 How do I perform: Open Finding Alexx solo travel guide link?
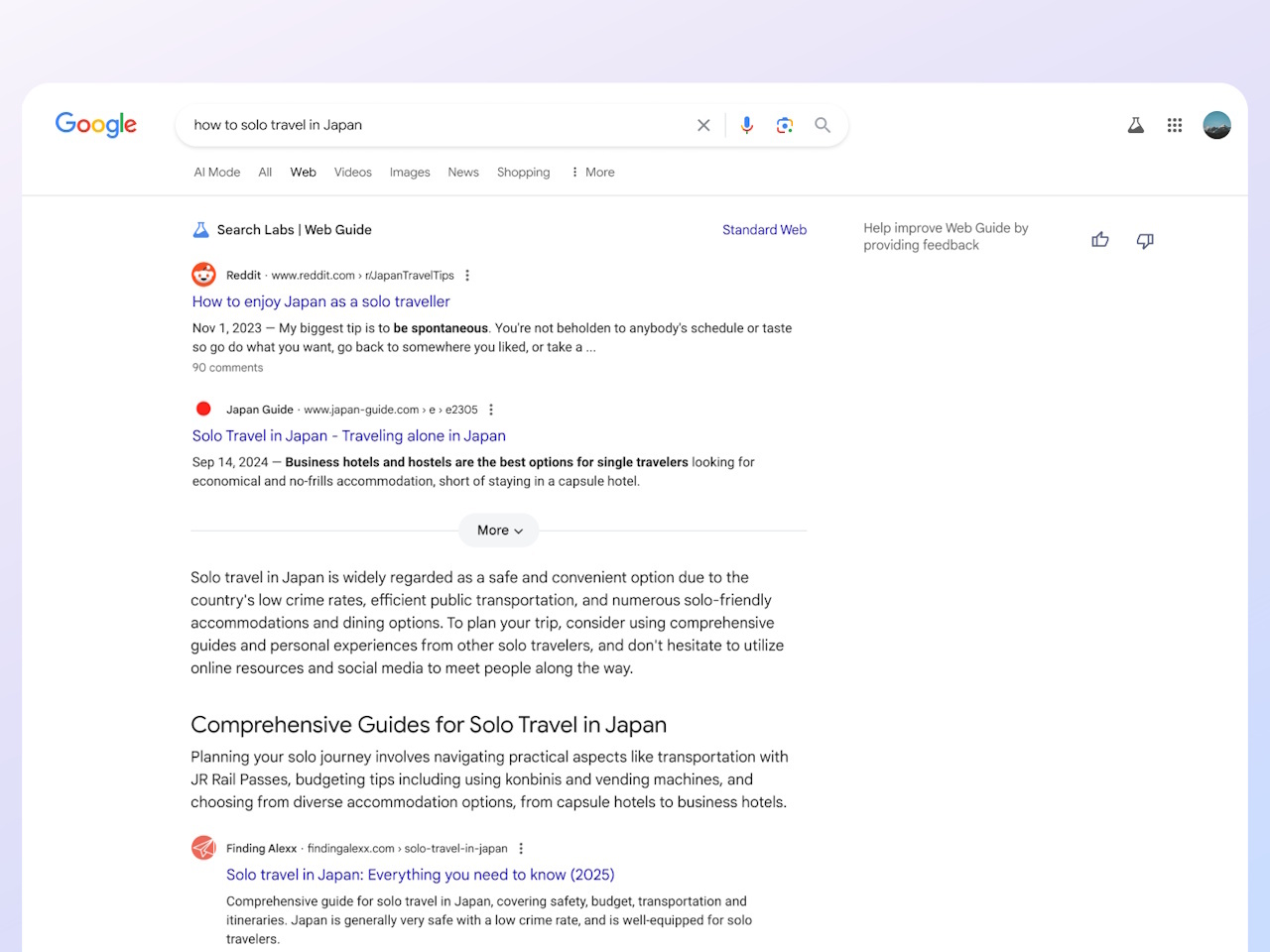[x=420, y=875]
